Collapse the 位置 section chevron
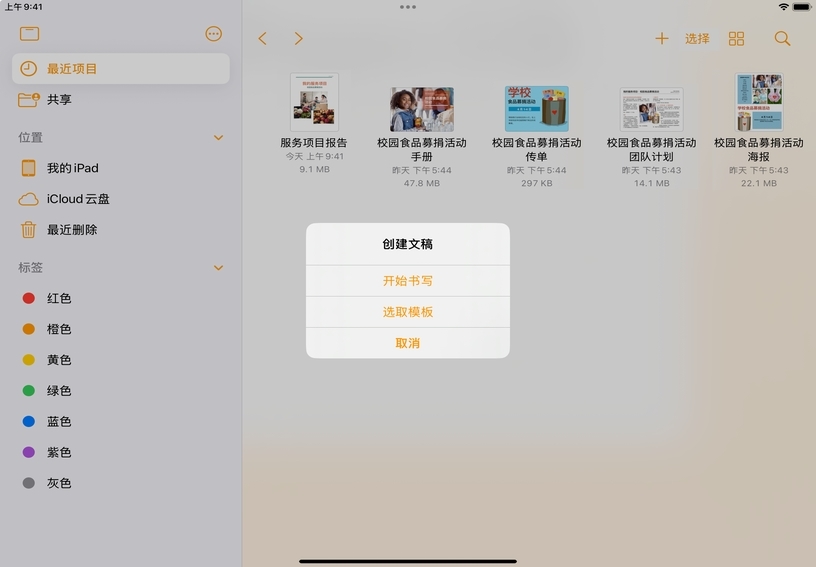The image size is (816, 567). (218, 137)
